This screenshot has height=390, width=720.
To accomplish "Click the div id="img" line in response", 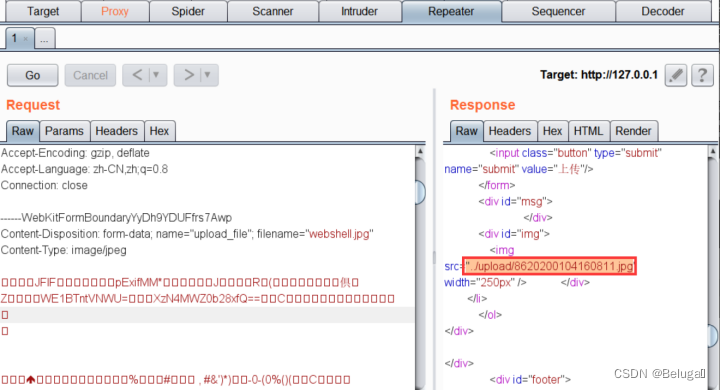I will (x=514, y=234).
